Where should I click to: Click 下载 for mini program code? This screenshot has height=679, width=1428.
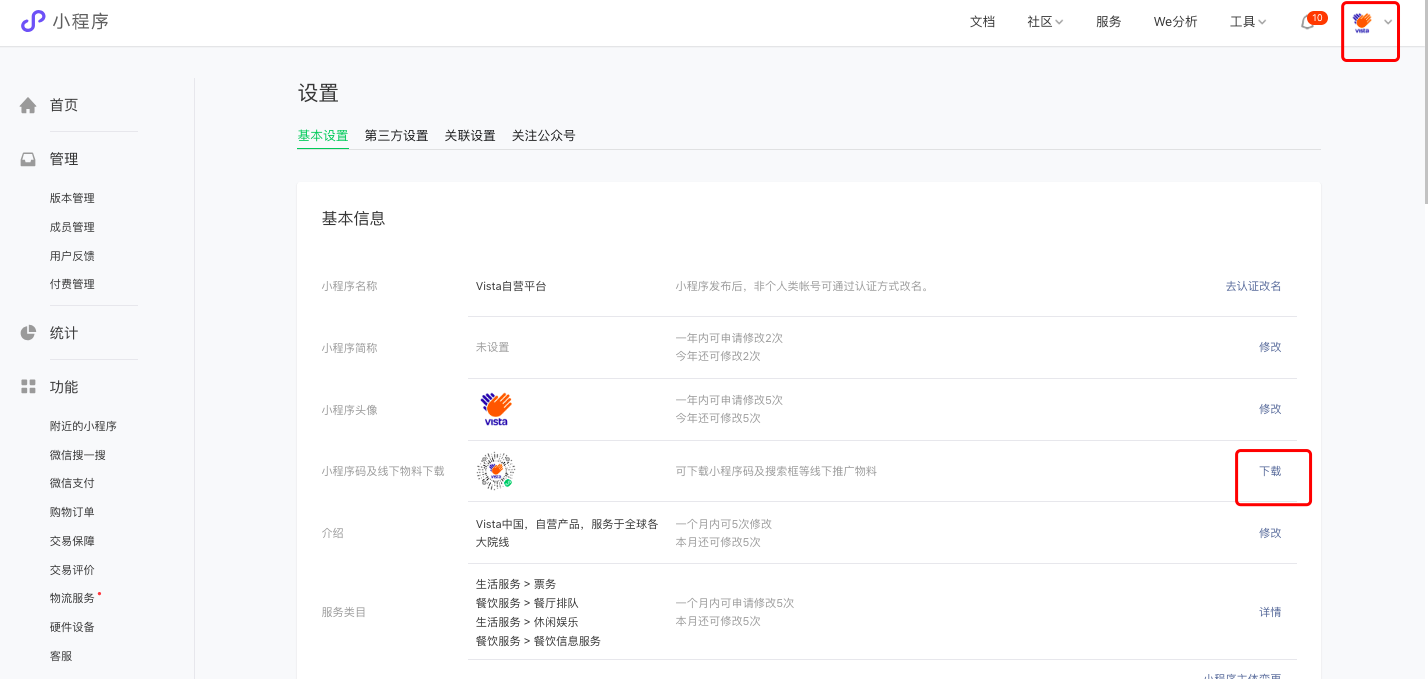tap(1270, 471)
